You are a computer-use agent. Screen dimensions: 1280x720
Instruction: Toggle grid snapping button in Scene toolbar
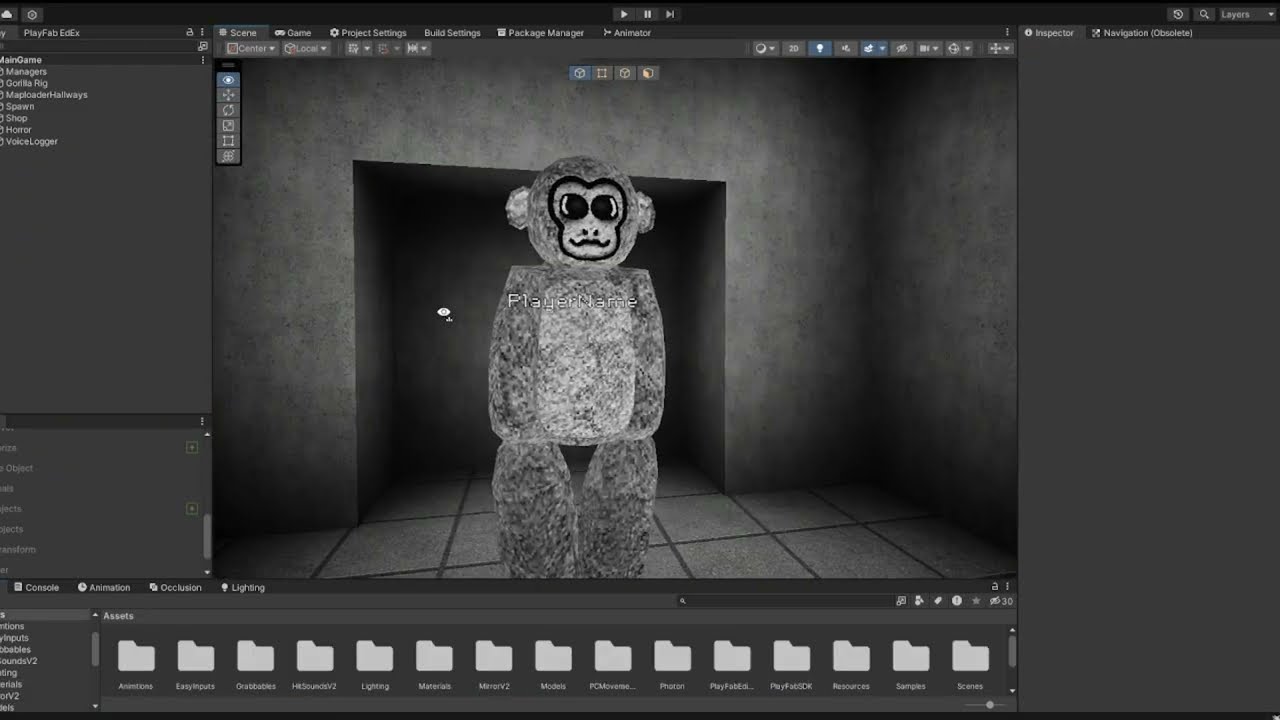tap(383, 48)
